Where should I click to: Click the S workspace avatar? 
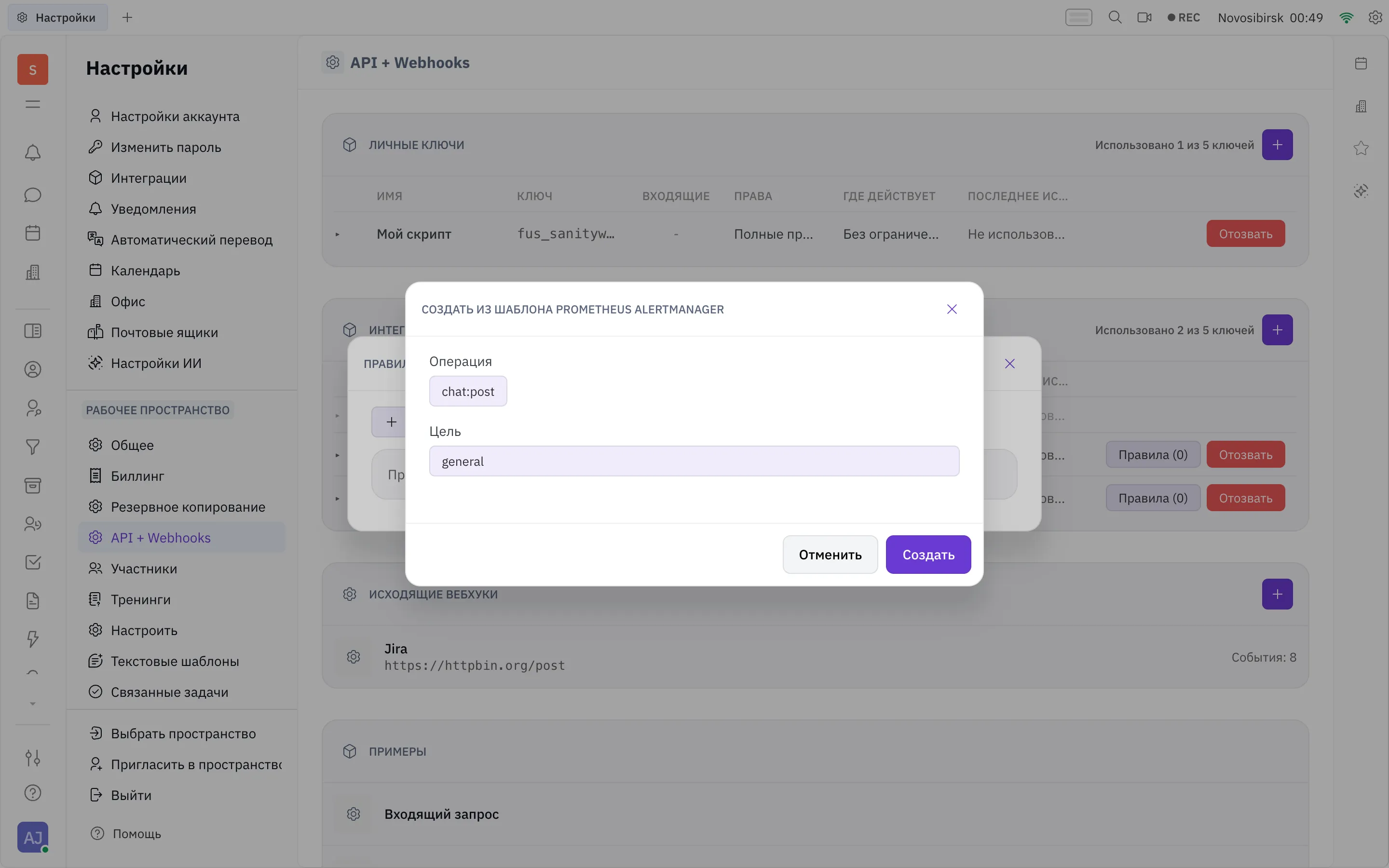[33, 69]
